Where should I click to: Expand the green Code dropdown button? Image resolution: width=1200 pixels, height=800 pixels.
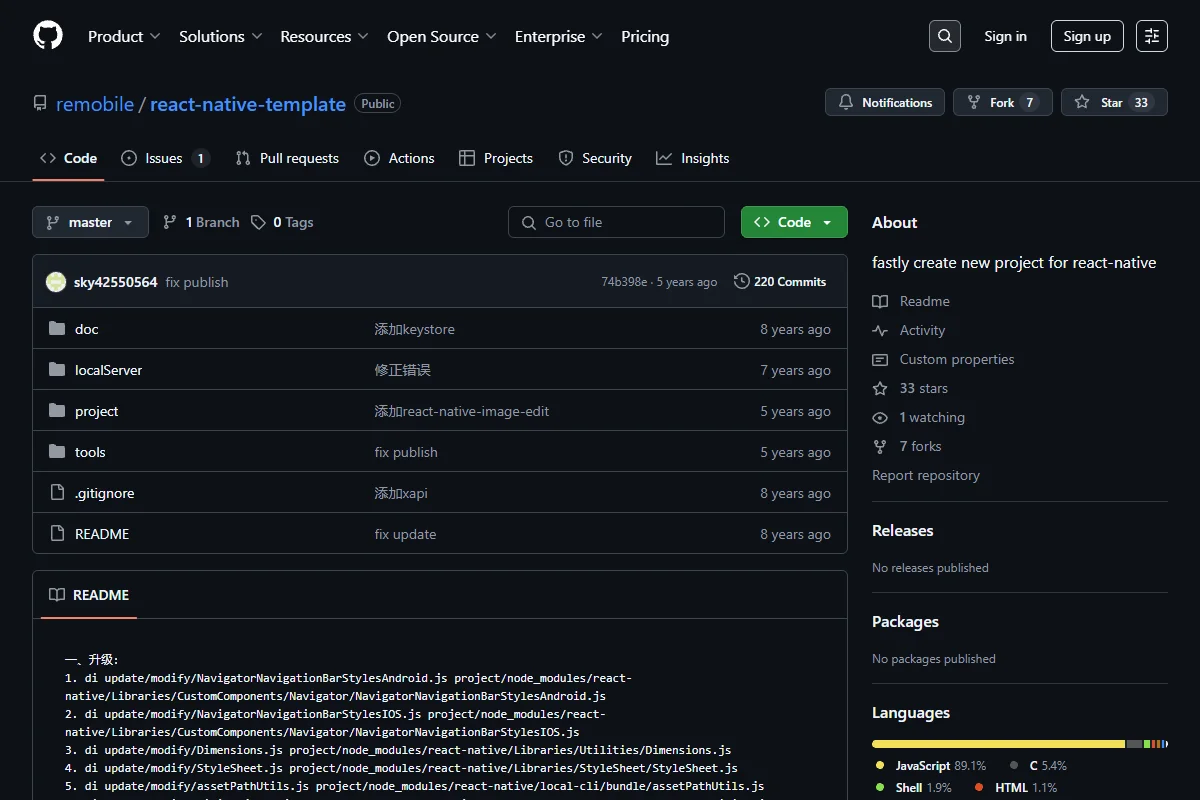pos(794,222)
